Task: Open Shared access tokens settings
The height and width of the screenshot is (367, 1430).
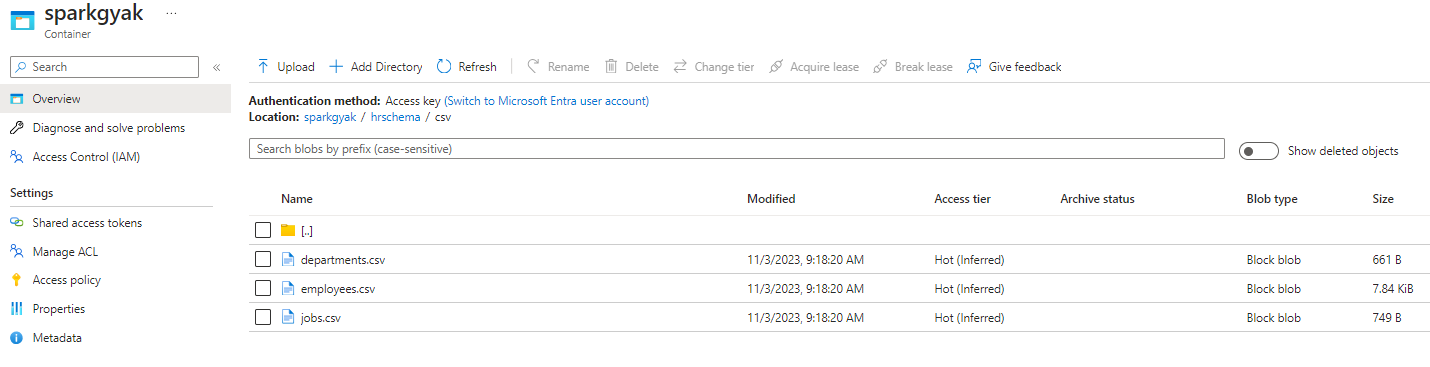Action: click(87, 223)
